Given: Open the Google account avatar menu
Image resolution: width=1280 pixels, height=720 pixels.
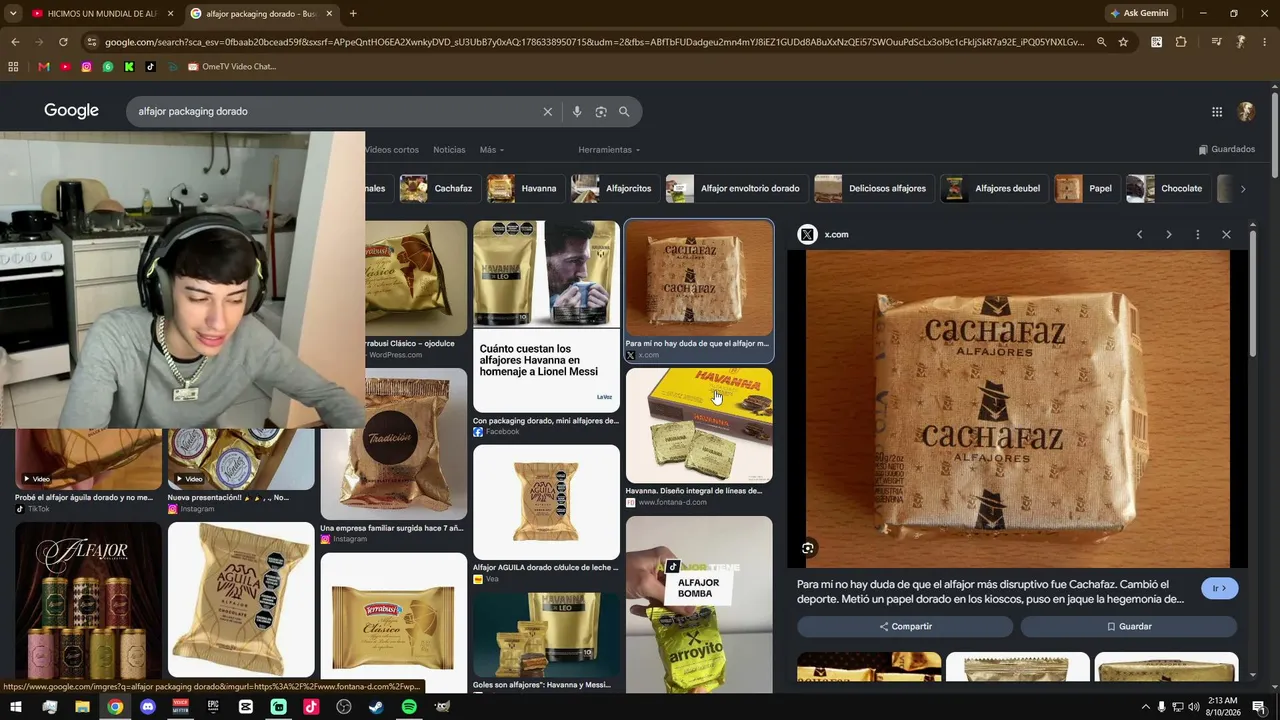Looking at the screenshot, I should [1246, 112].
